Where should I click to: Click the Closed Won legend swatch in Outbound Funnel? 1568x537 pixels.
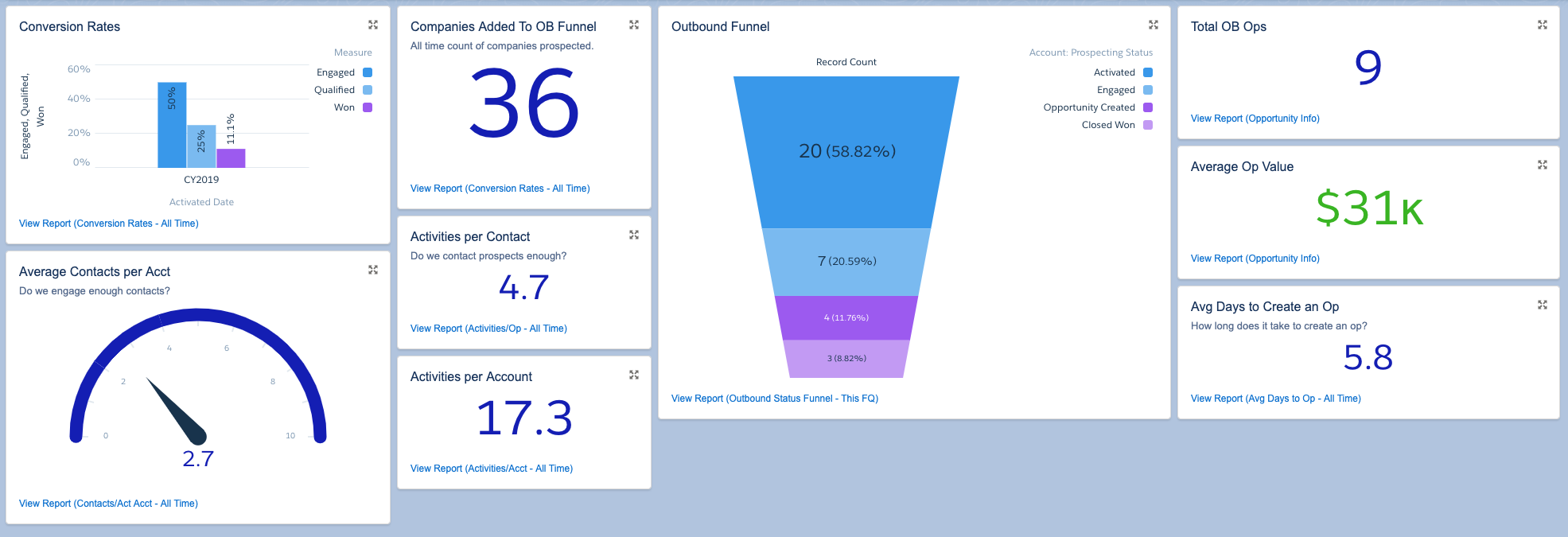[x=1147, y=125]
